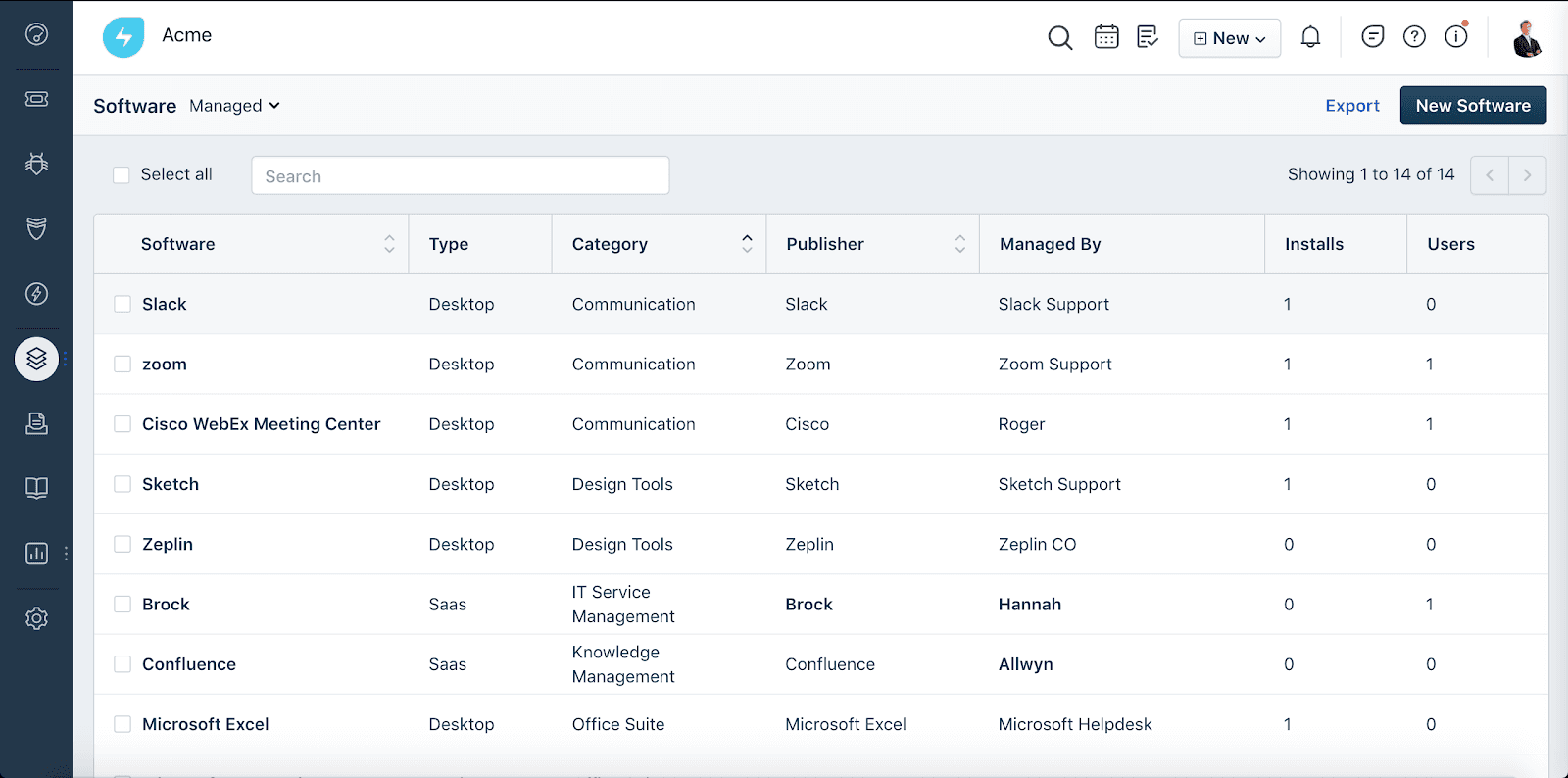Viewport: 1568px width, 778px height.
Task: Go to the previous page arrow
Action: [1490, 175]
